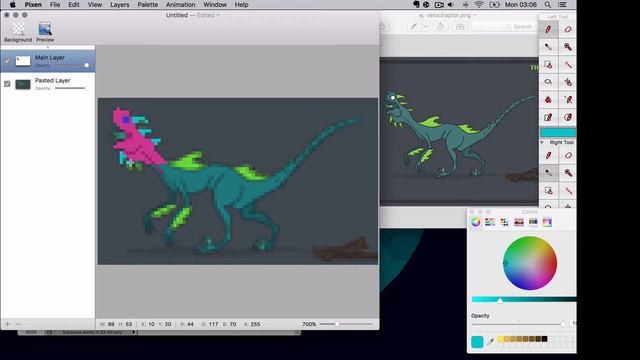
Task: Adjust the Main Layer opacity slider
Action: click(x=71, y=65)
